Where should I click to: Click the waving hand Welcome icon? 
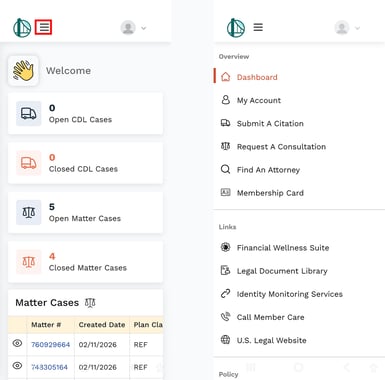point(23,71)
